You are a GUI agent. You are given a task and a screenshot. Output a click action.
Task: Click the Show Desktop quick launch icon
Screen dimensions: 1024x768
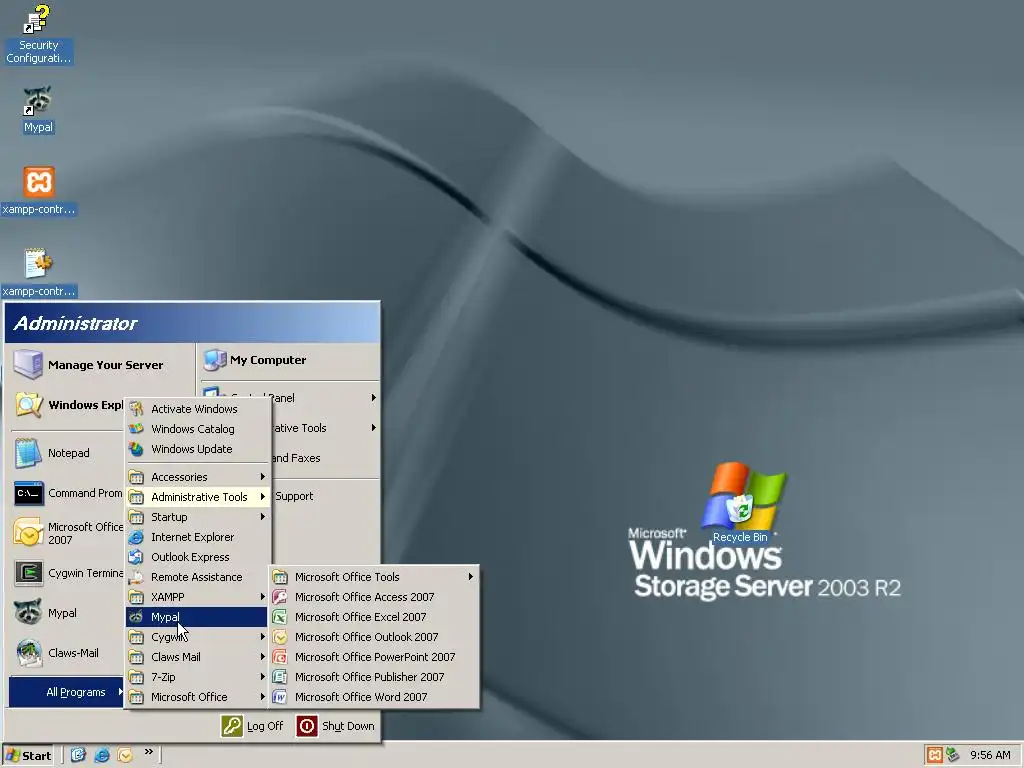tap(78, 756)
